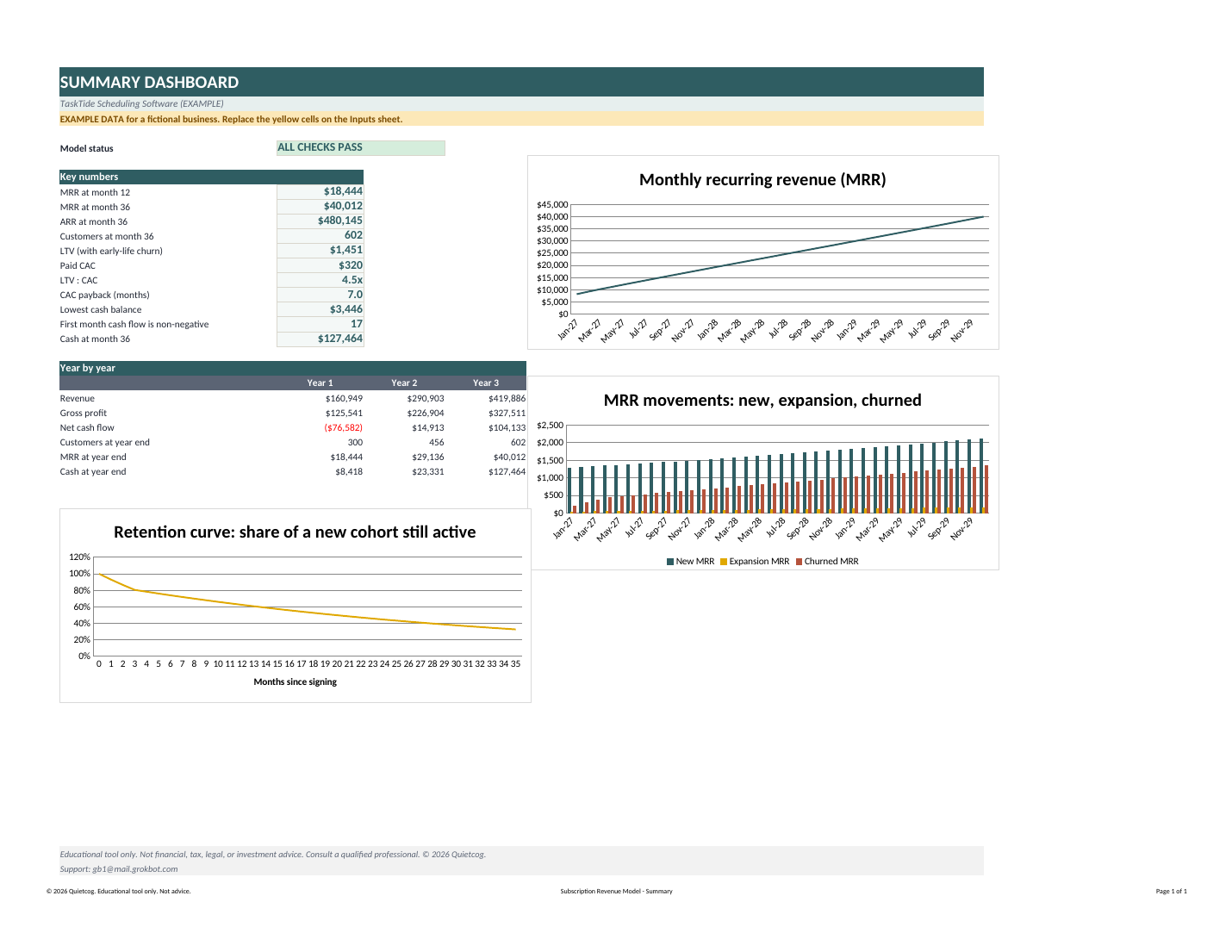Select Year 1 cash at year end $8,418

click(349, 472)
